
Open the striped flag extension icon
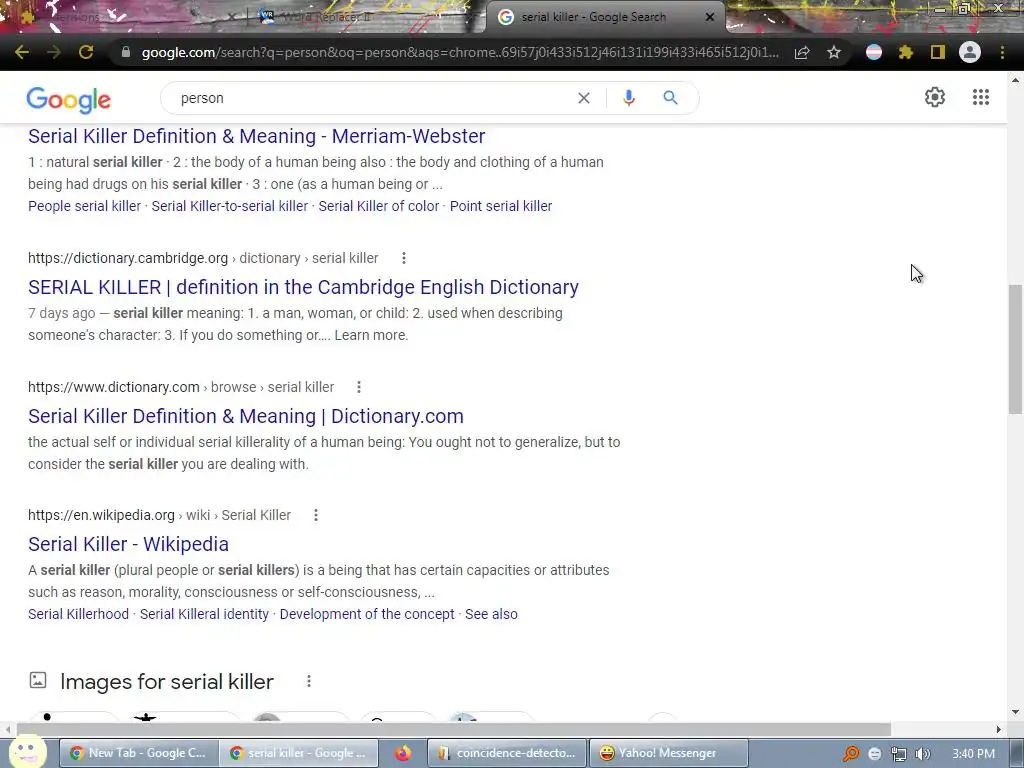pyautogui.click(x=874, y=52)
